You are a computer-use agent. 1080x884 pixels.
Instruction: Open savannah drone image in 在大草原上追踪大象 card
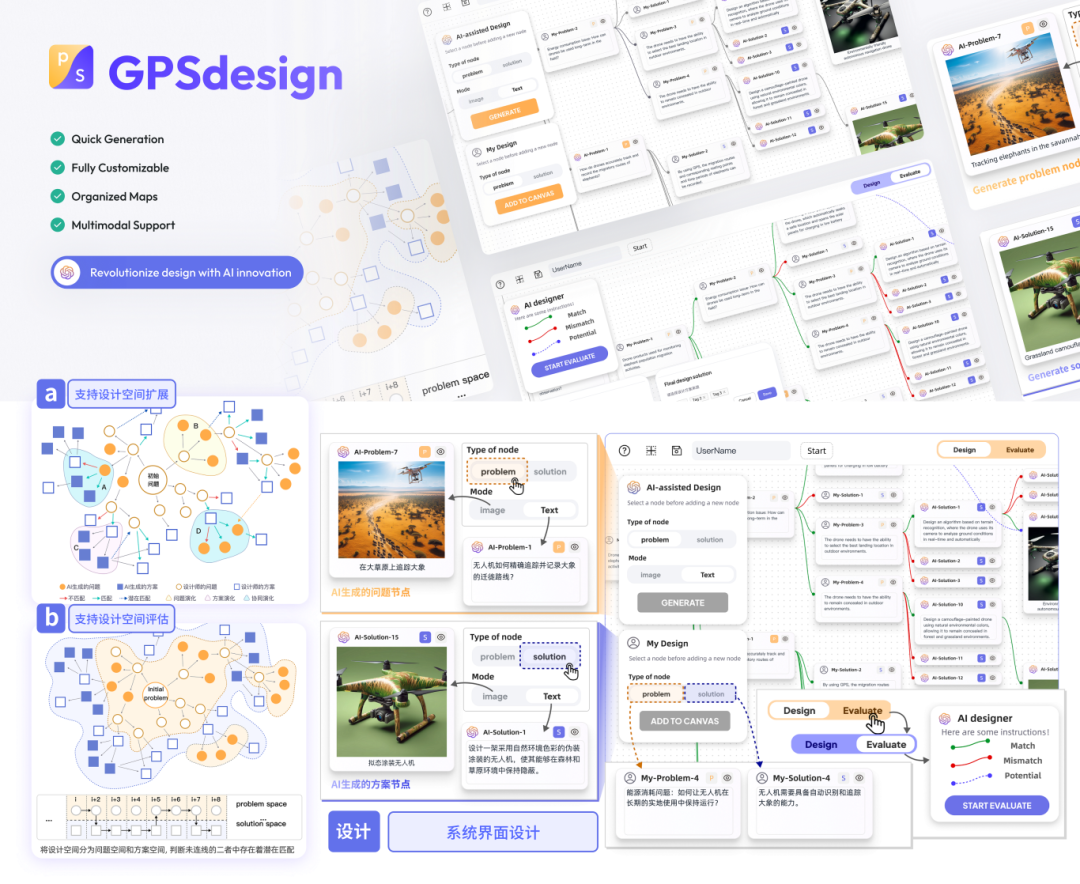pyautogui.click(x=391, y=510)
